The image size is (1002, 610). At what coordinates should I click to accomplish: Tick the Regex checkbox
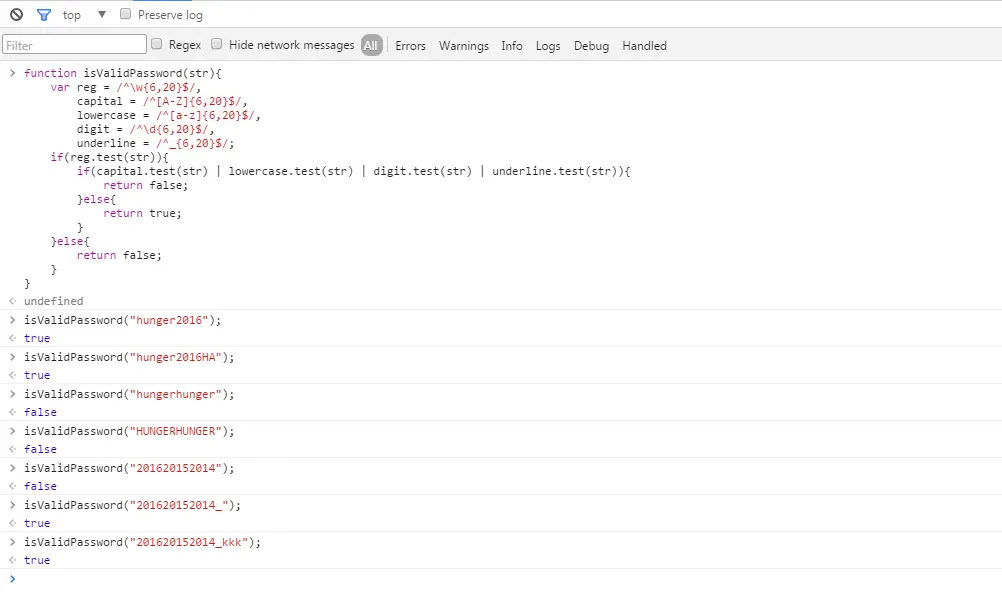[x=157, y=43]
